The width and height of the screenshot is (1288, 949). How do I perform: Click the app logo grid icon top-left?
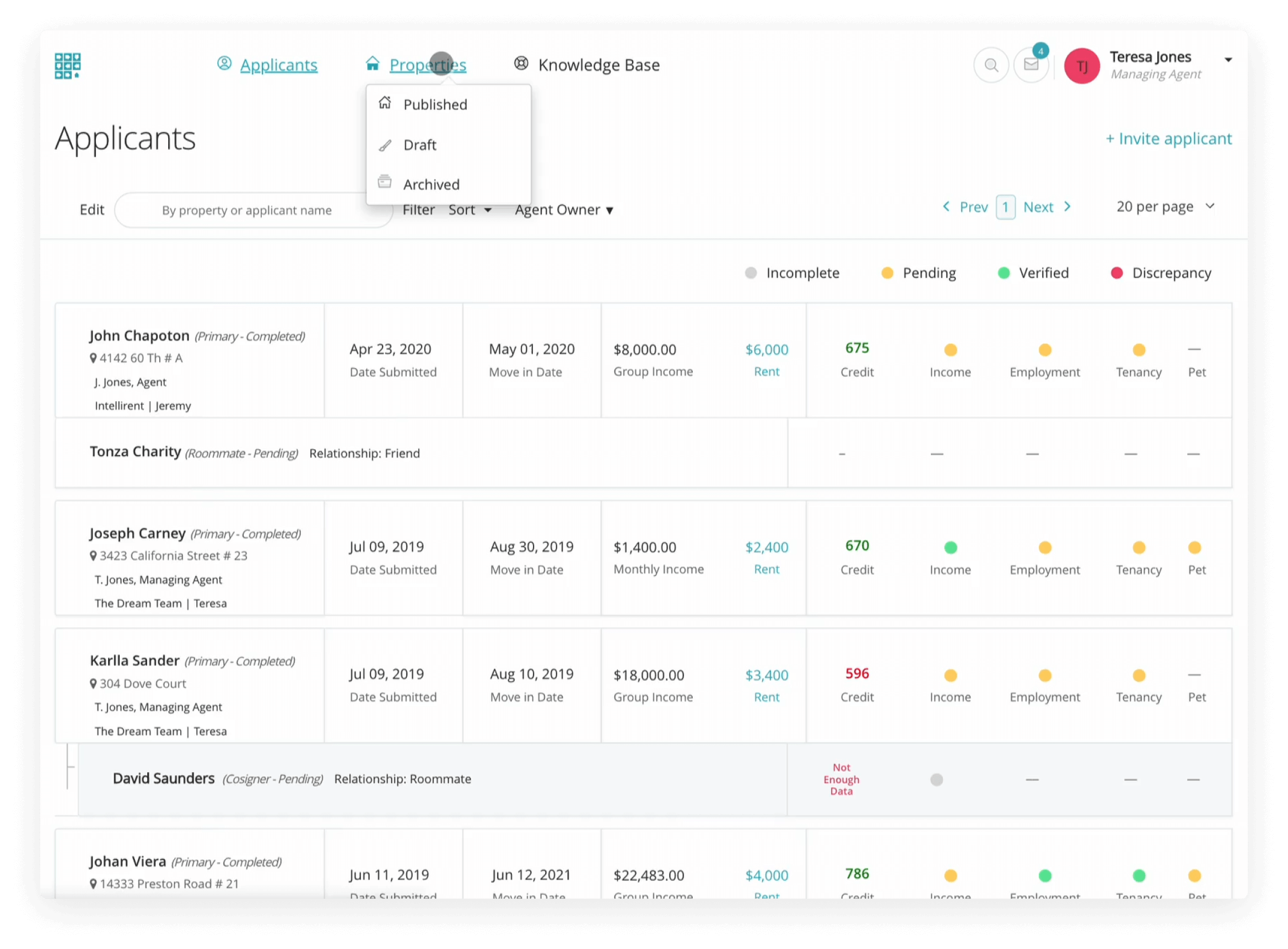(x=67, y=66)
